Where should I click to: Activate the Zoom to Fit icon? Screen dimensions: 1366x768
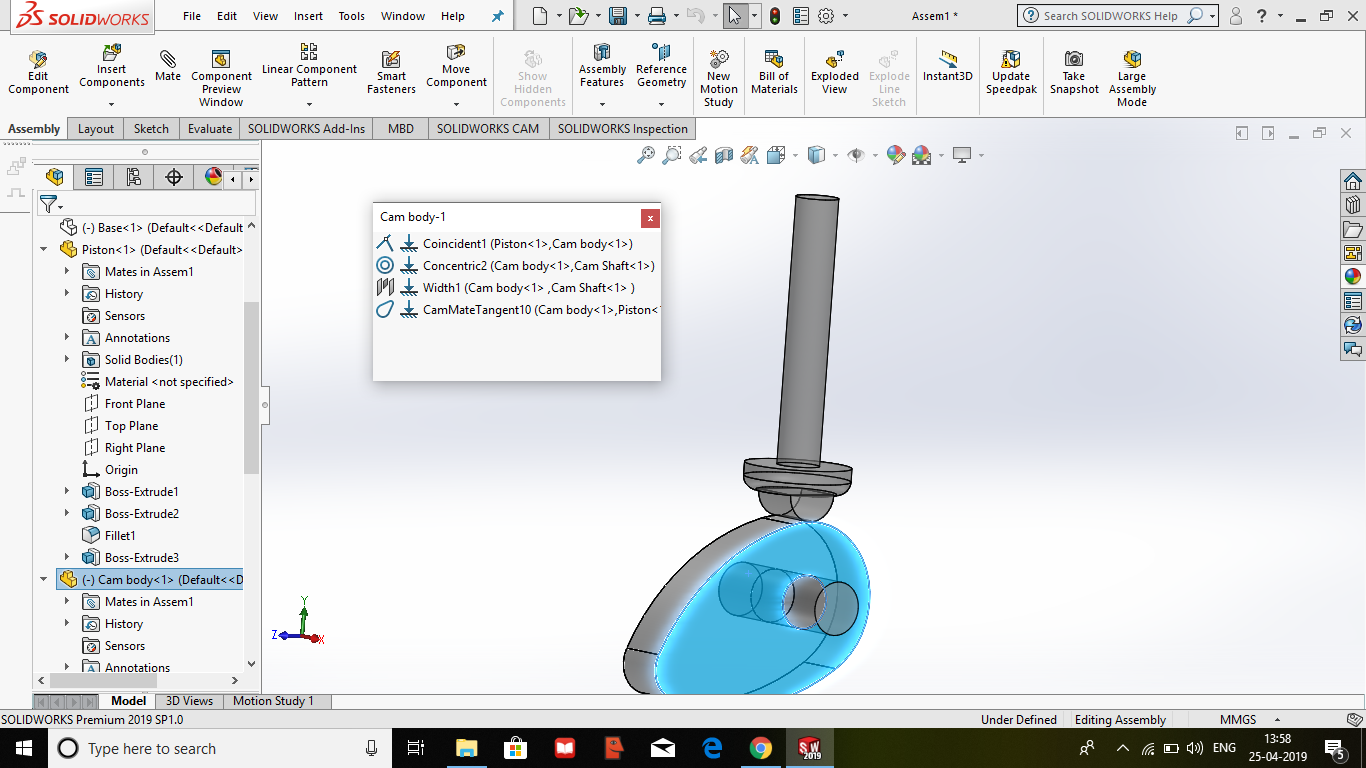coord(647,156)
